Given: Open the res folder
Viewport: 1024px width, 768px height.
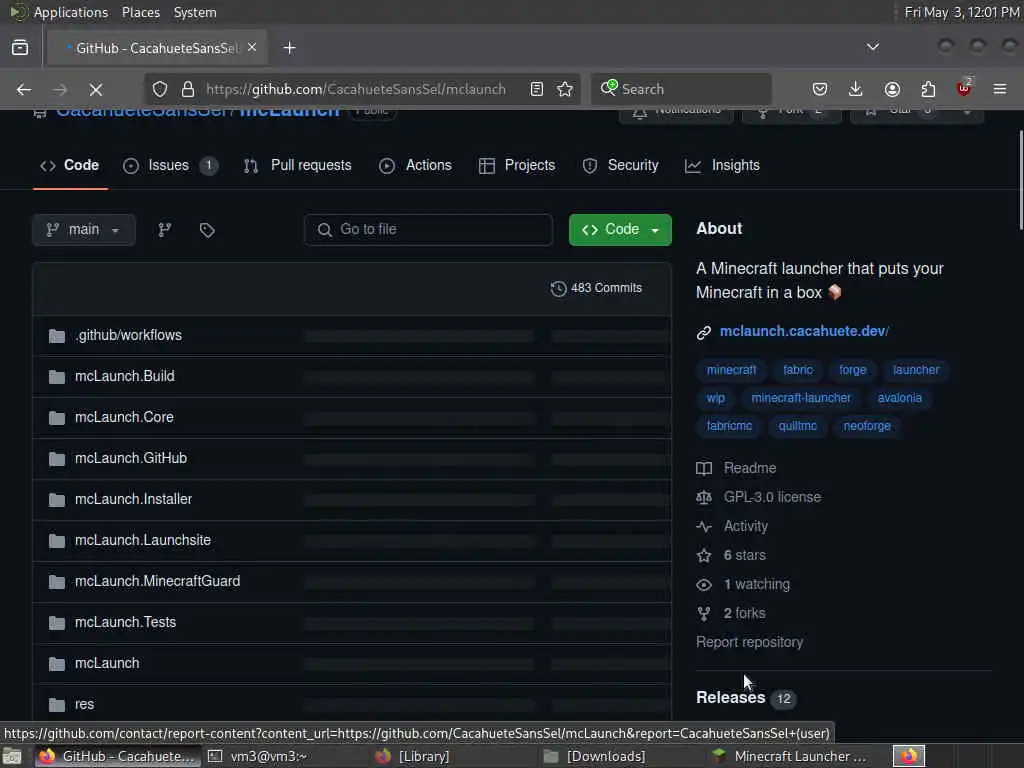Looking at the screenshot, I should 84,704.
